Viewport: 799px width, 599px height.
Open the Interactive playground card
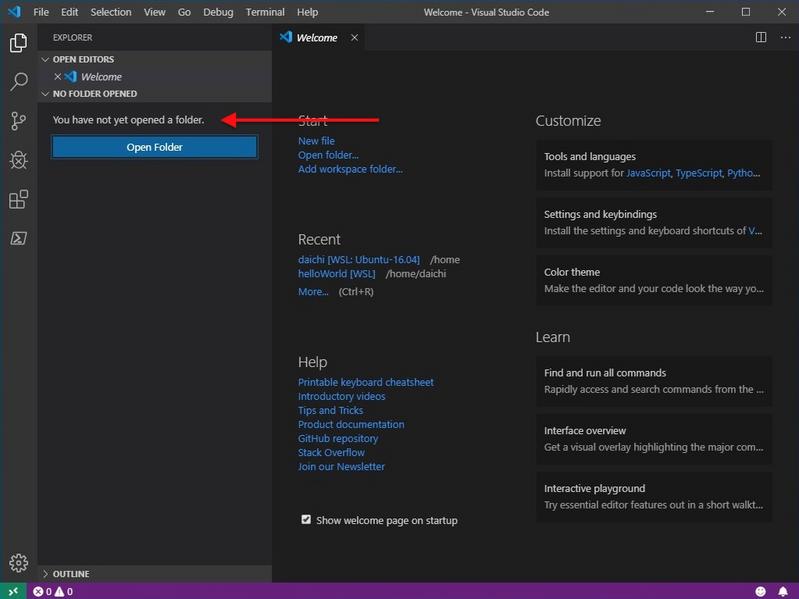(654, 497)
